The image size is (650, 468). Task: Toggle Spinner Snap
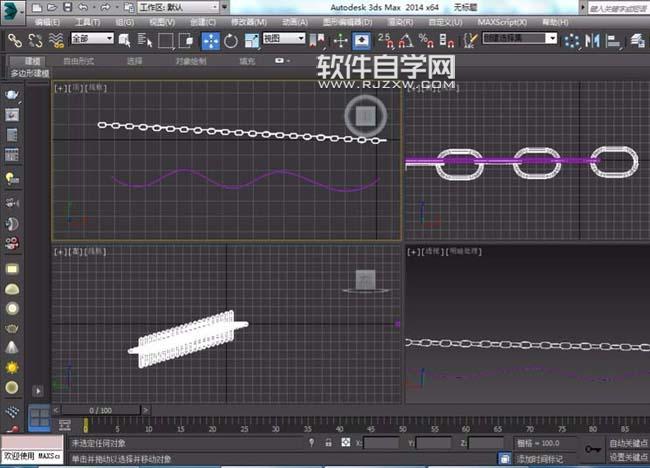point(447,41)
